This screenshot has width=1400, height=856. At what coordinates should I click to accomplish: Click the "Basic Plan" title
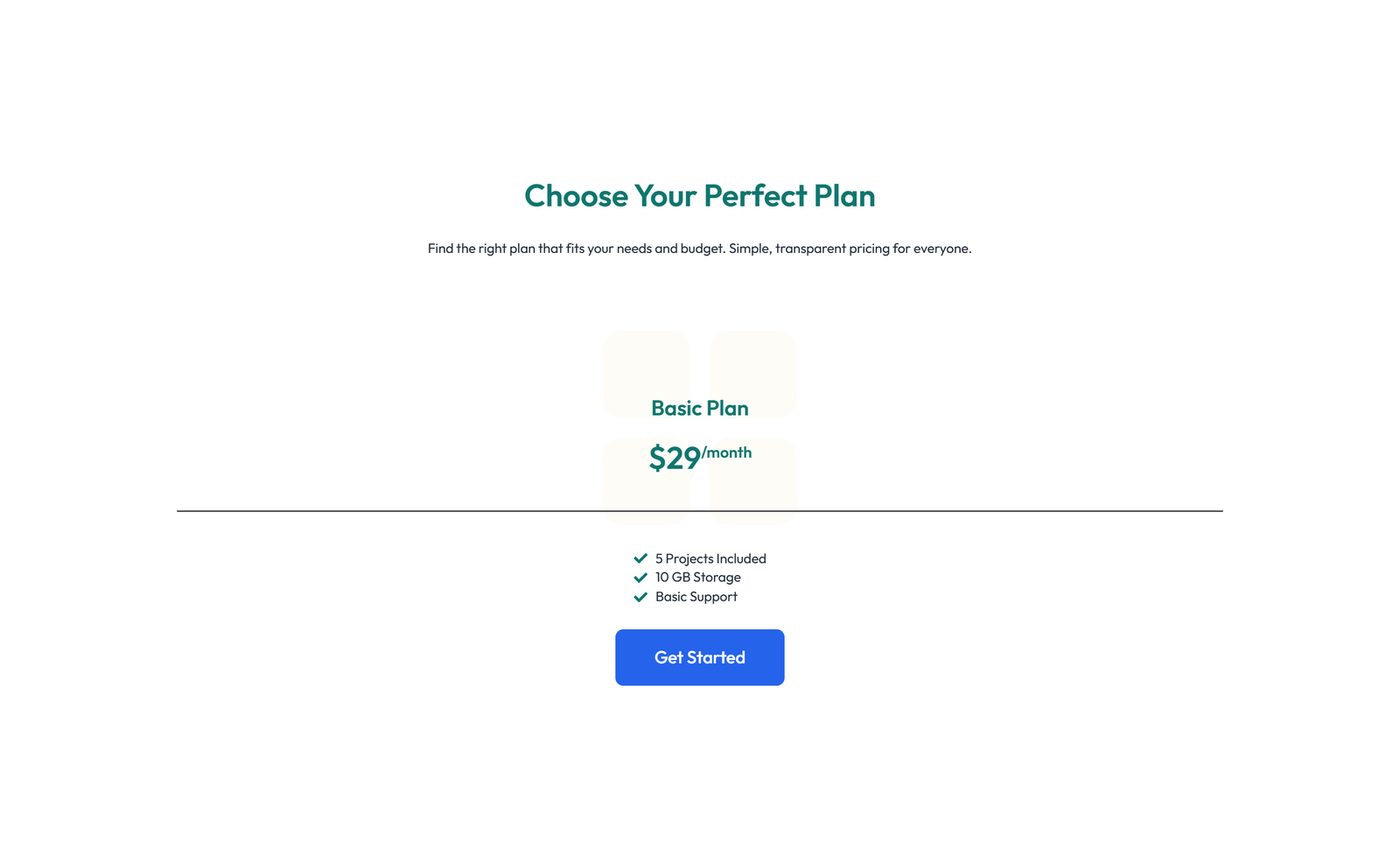click(x=699, y=408)
